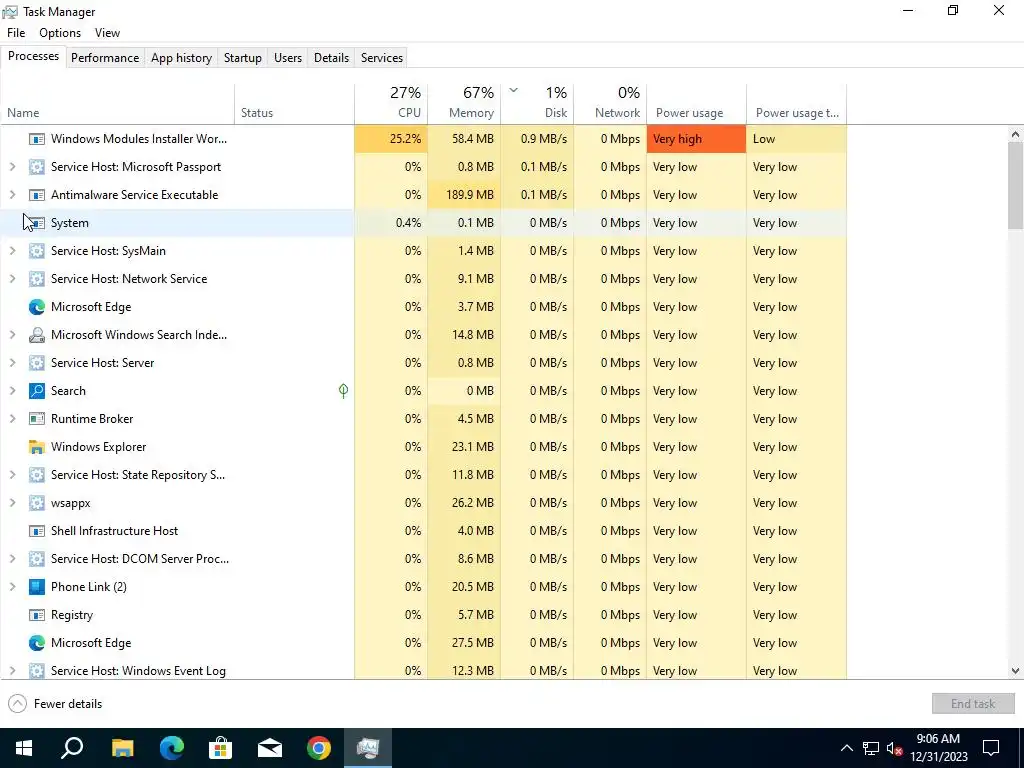Click the Service Host: Network Service gear icon
This screenshot has height=768, width=1024.
coord(37,279)
